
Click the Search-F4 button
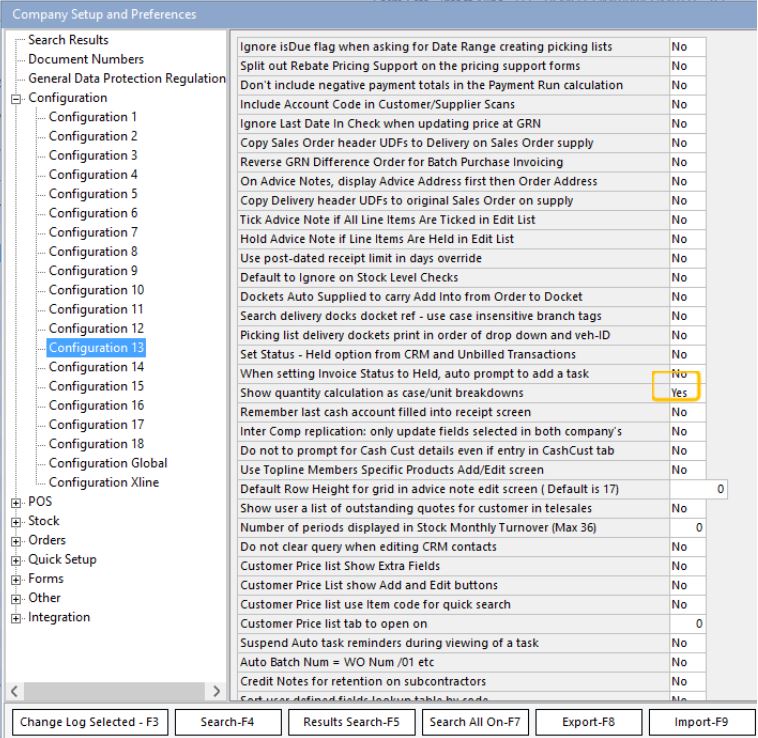(228, 722)
